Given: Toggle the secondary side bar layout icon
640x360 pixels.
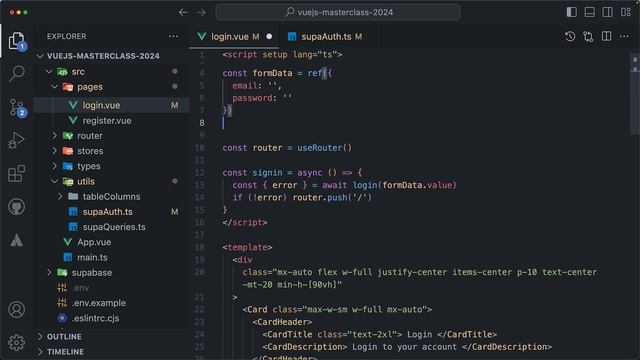Looking at the screenshot, I should [607, 12].
